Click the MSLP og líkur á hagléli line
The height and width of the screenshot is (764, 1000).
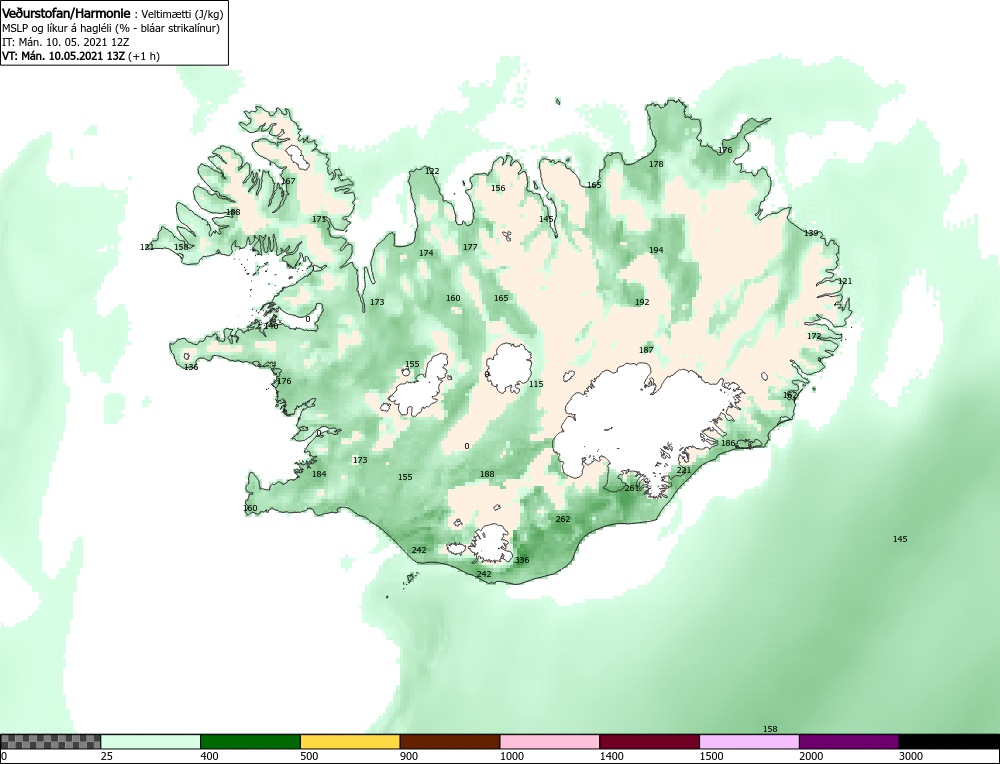coord(111,28)
